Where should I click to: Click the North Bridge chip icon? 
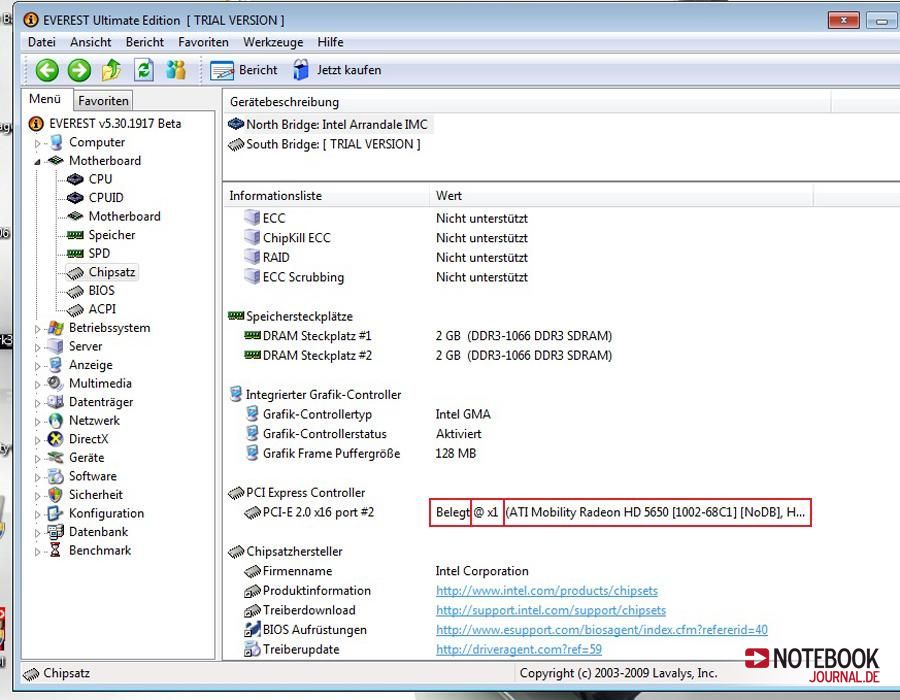(x=236, y=124)
